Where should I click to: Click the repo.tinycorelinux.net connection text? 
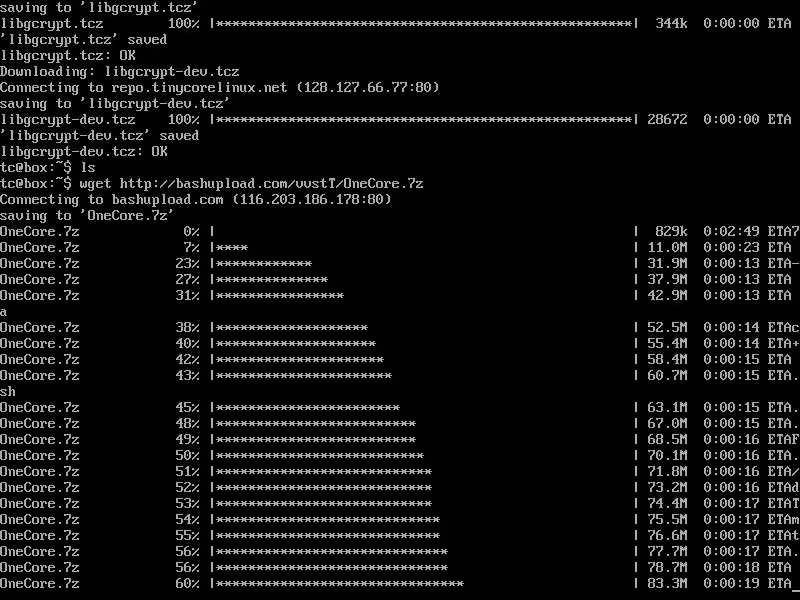220,87
